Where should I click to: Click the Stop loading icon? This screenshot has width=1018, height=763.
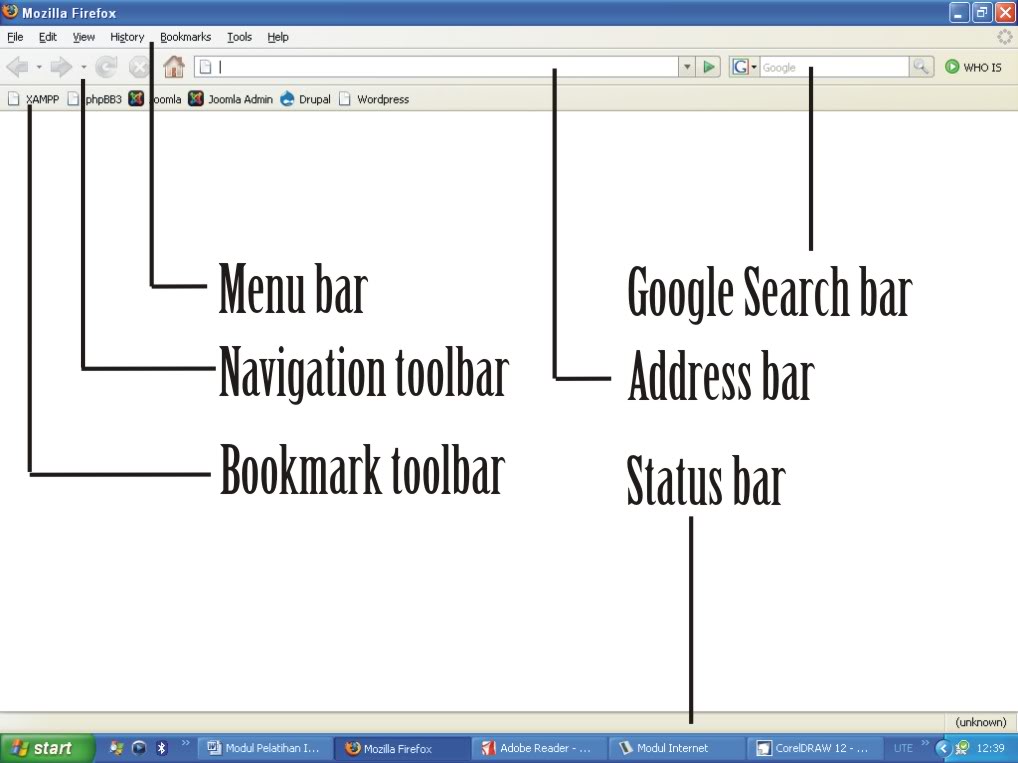tap(138, 66)
